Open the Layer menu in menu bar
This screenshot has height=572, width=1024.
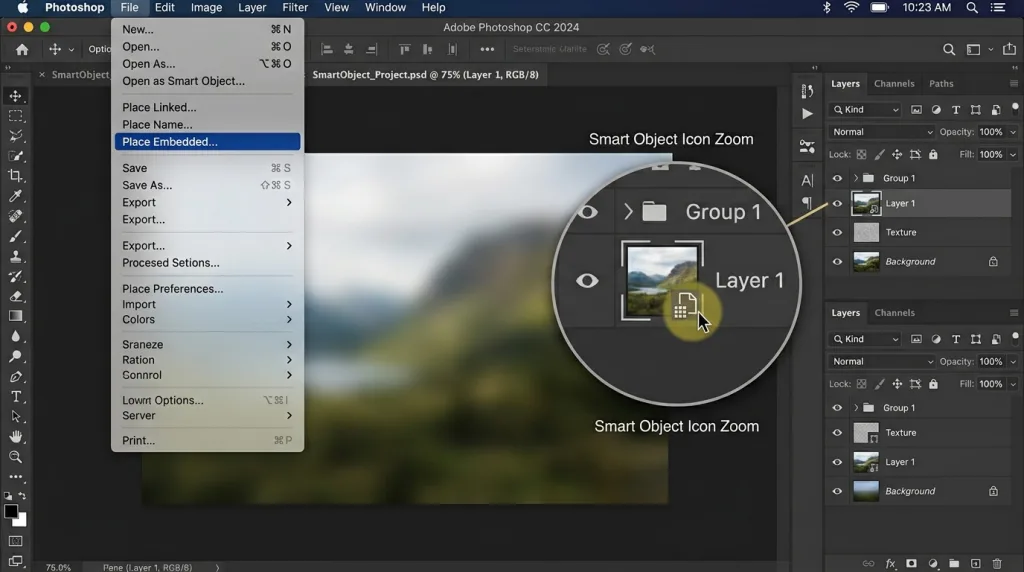tap(252, 8)
